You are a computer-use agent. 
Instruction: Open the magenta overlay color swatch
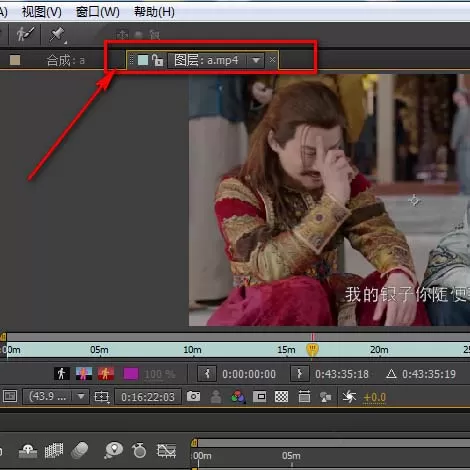coord(131,374)
